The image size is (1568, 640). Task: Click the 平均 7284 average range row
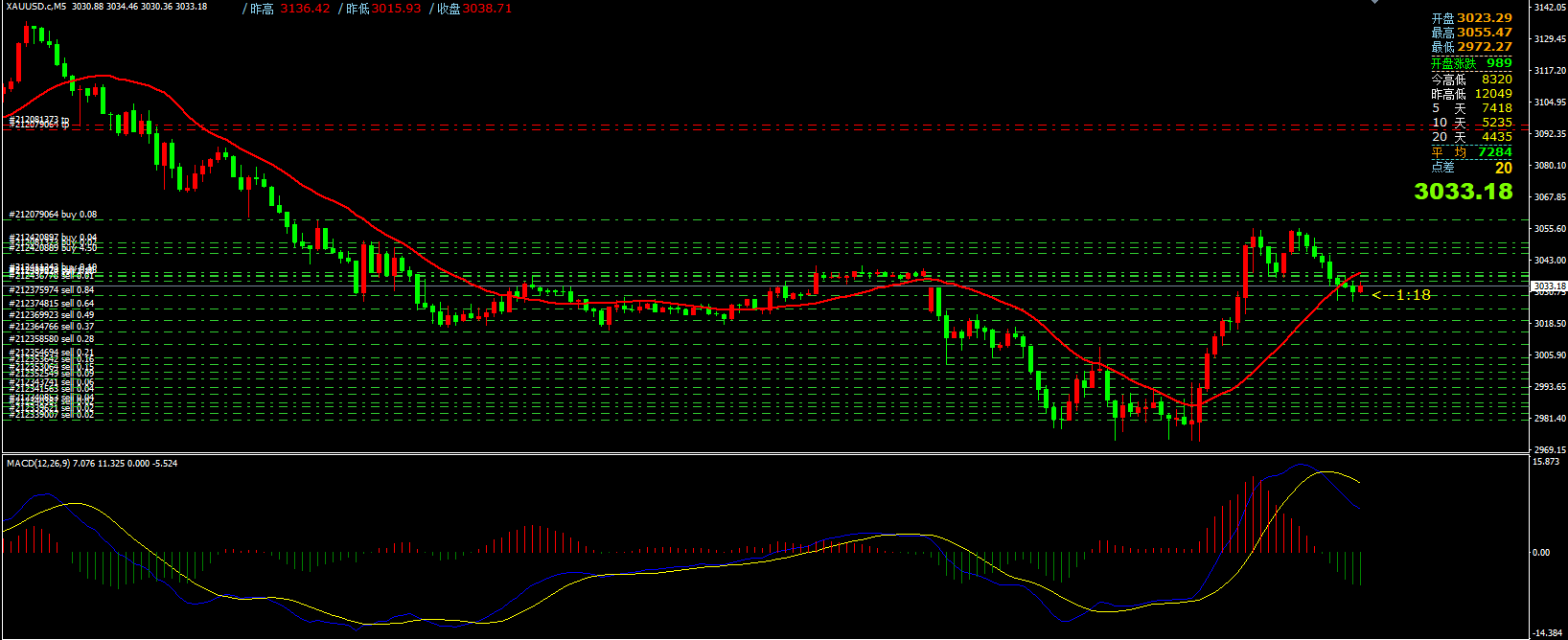tap(1471, 152)
